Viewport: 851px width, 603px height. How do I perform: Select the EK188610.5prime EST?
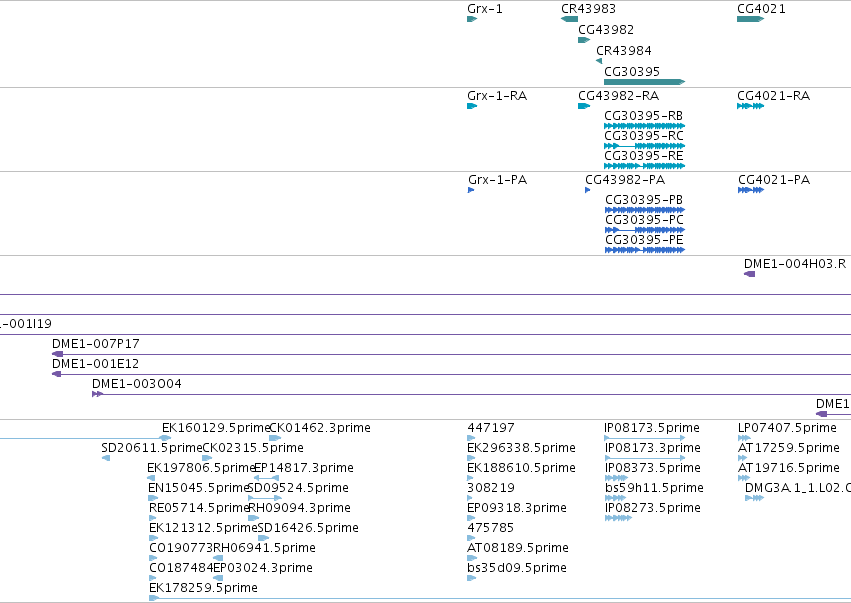pos(470,478)
